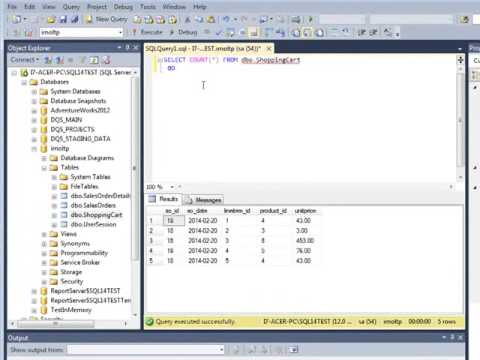The height and width of the screenshot is (360, 480).
Task: Select dbo.UserSession table
Action: point(93,224)
